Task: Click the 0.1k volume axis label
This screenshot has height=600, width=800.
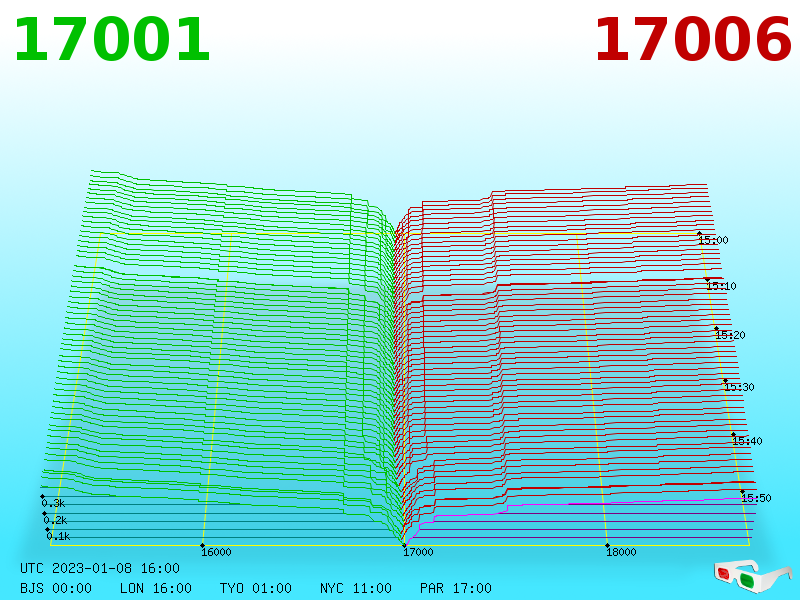Action: click(x=58, y=536)
